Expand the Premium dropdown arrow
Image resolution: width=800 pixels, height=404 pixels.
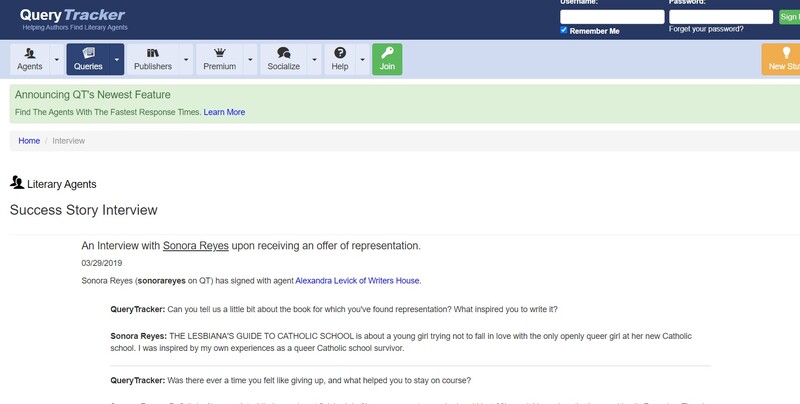coord(249,59)
